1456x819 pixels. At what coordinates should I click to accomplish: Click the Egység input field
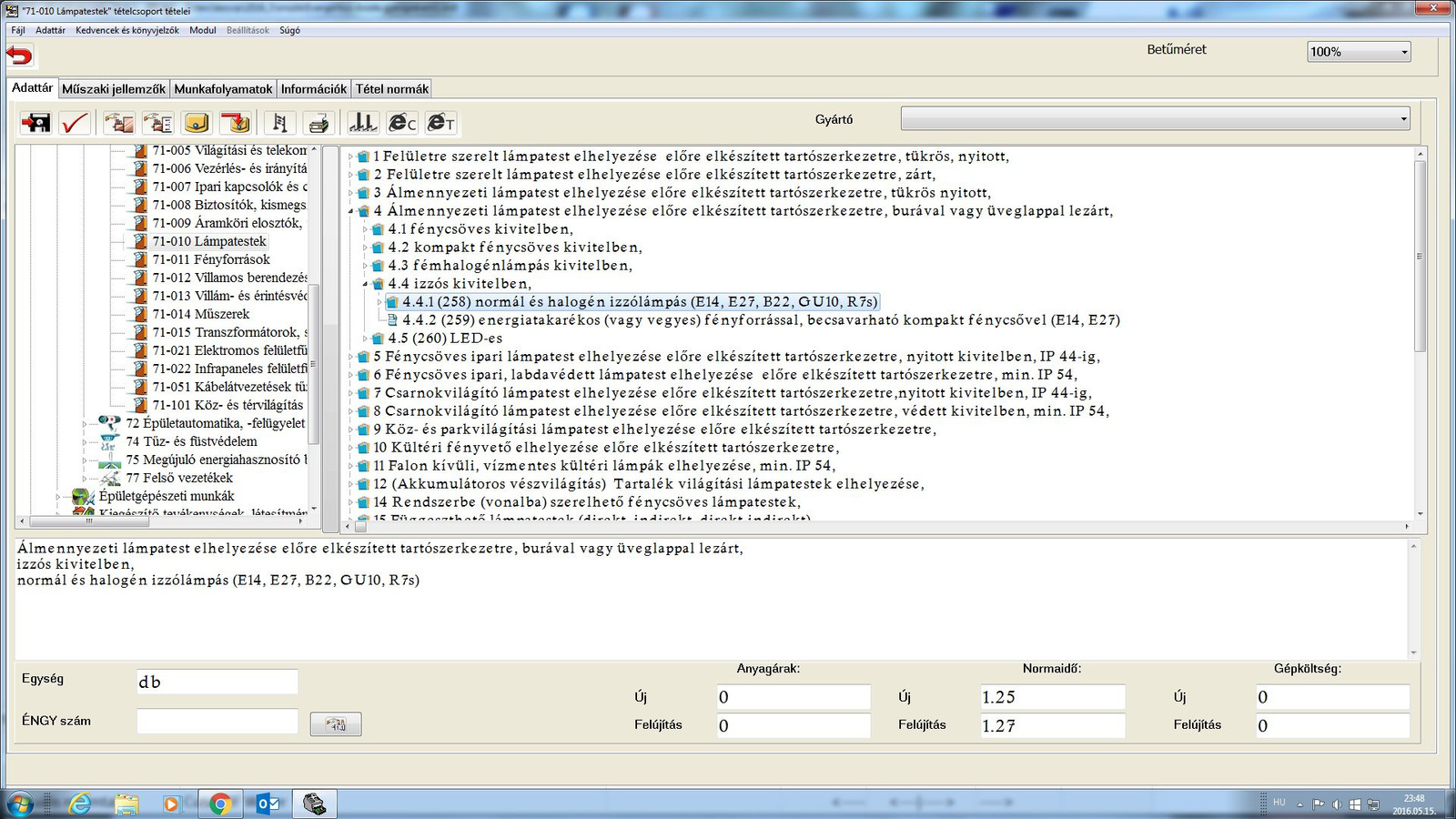[217, 682]
